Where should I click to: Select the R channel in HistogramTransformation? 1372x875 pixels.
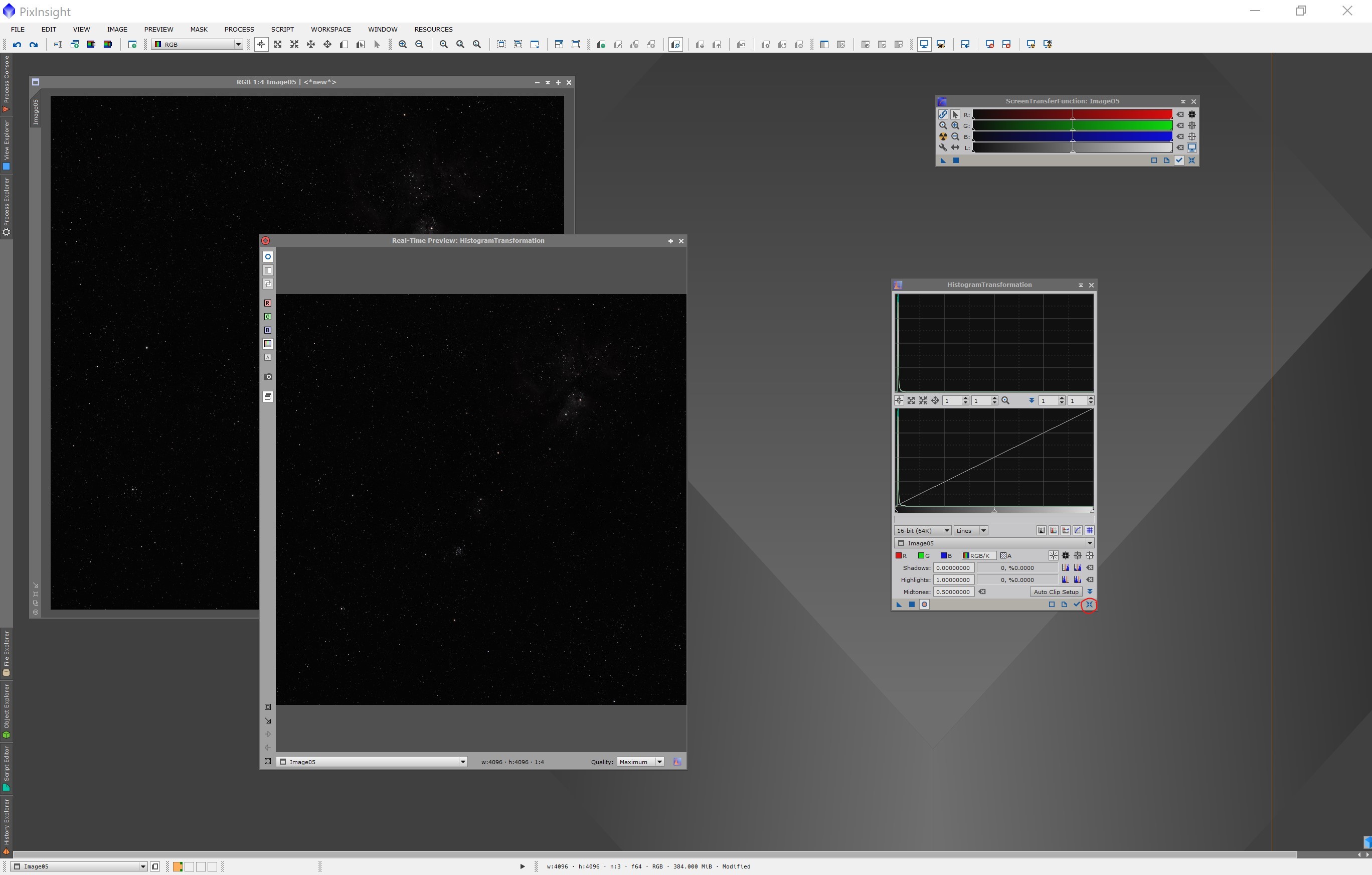tap(901, 556)
